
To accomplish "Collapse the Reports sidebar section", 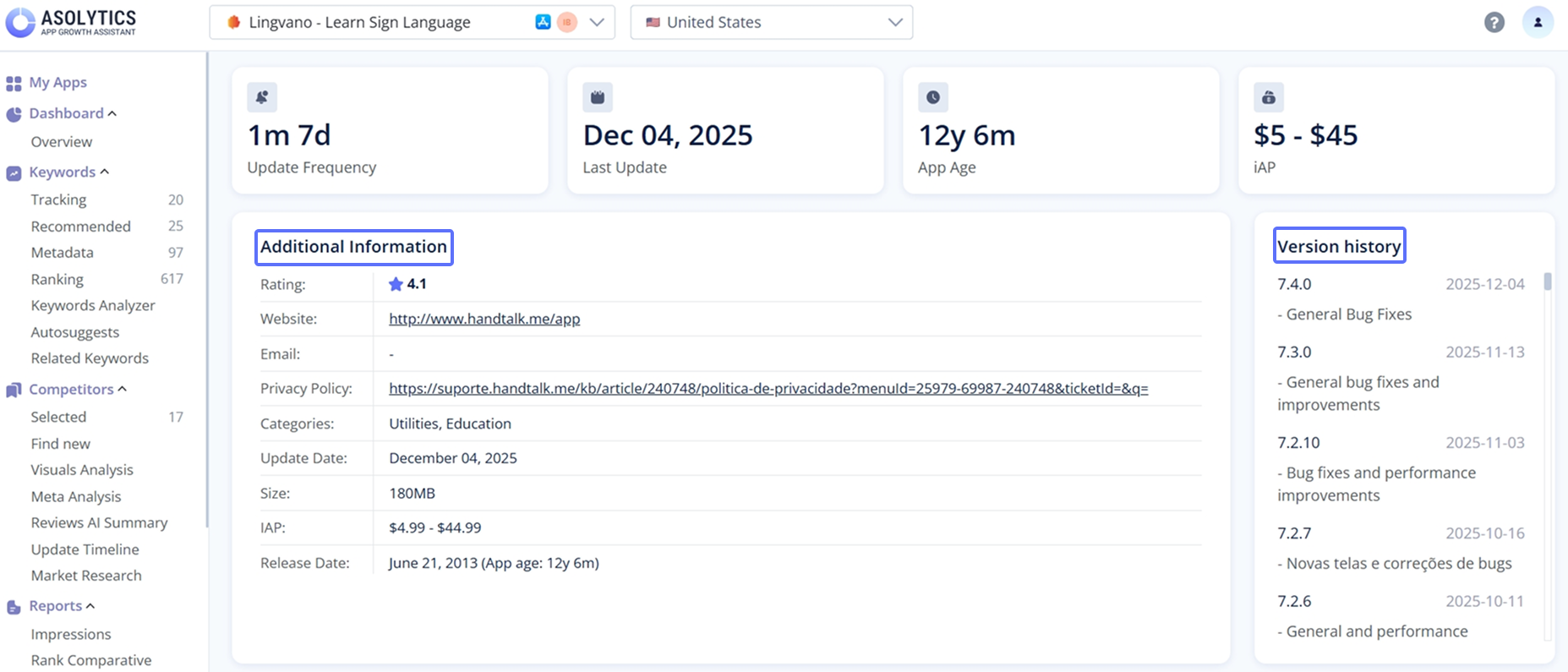I will (x=90, y=606).
